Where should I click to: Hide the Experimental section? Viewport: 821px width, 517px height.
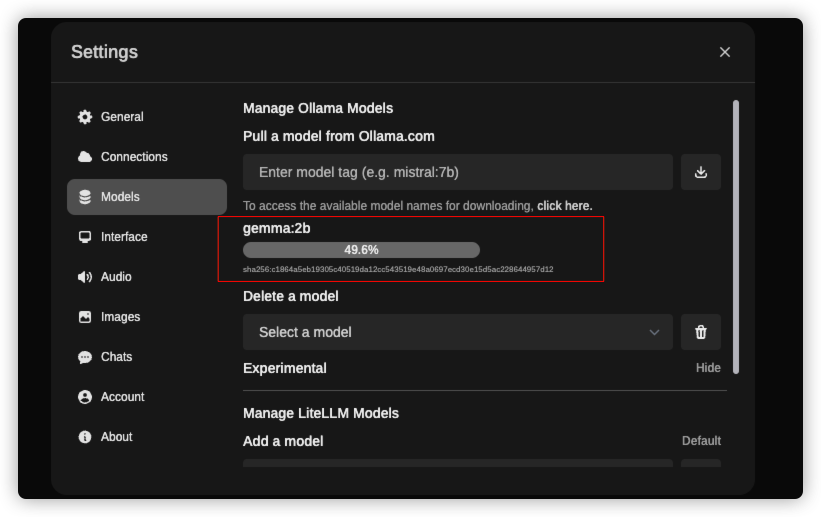coord(708,368)
